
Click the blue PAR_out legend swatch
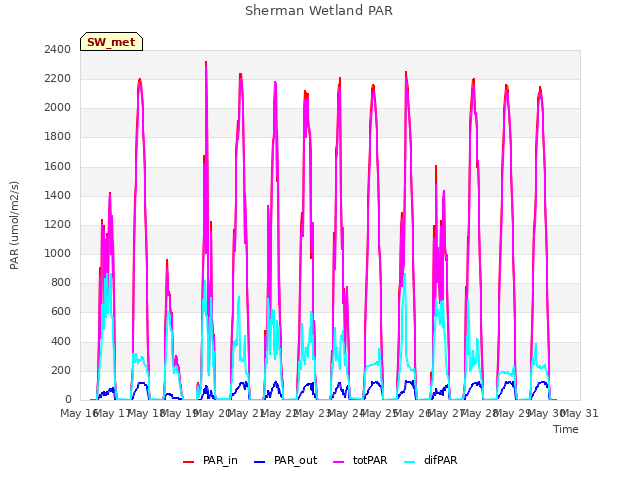point(260,462)
